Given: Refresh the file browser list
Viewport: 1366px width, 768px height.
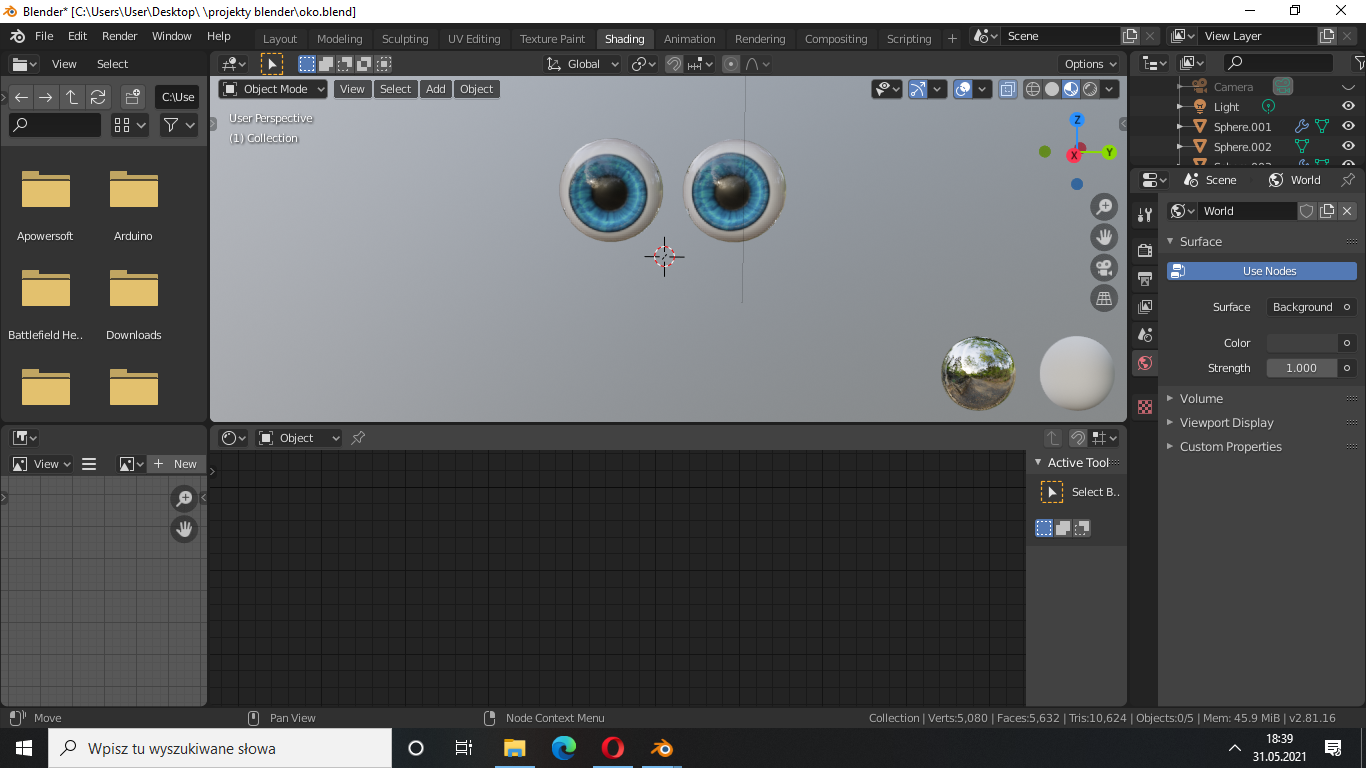Looking at the screenshot, I should click(98, 97).
